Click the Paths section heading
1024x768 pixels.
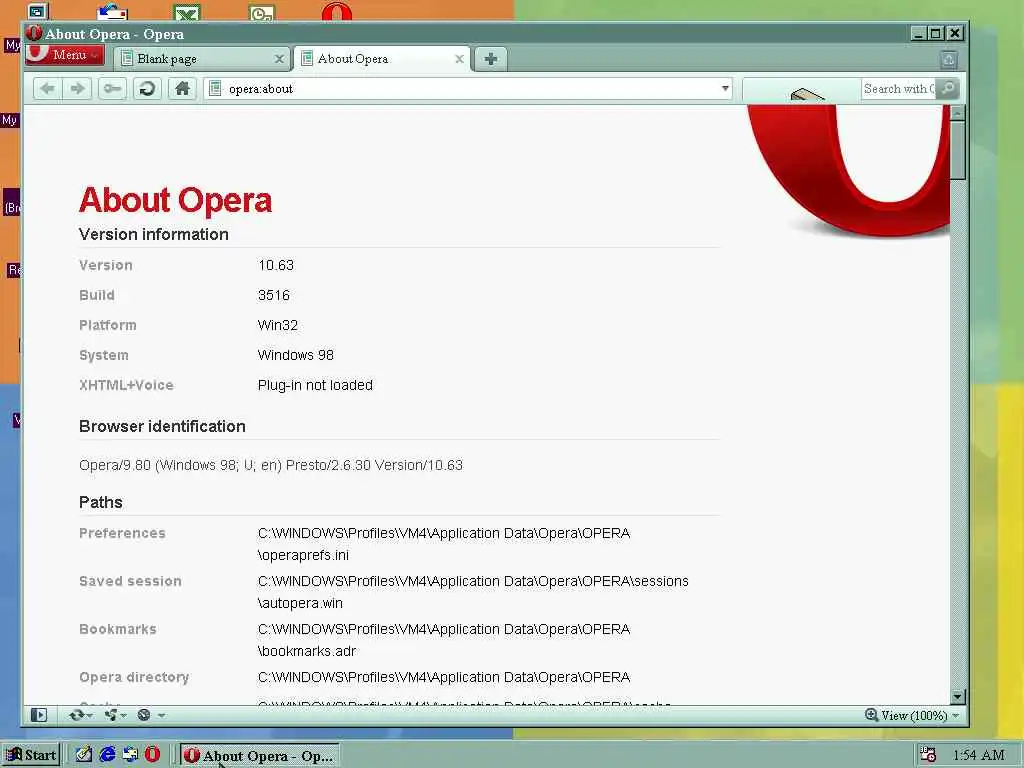101,502
